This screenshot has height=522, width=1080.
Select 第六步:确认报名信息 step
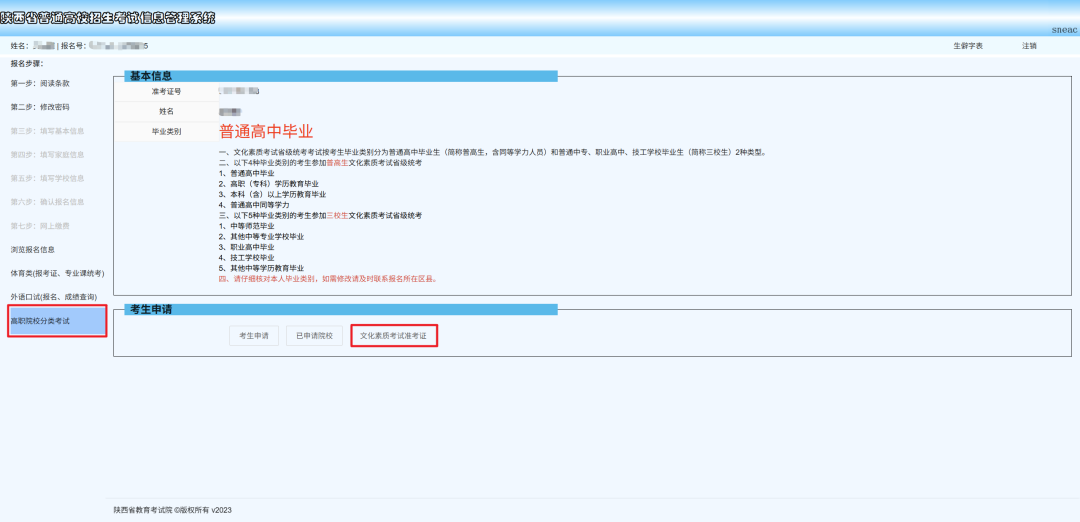tap(47, 202)
